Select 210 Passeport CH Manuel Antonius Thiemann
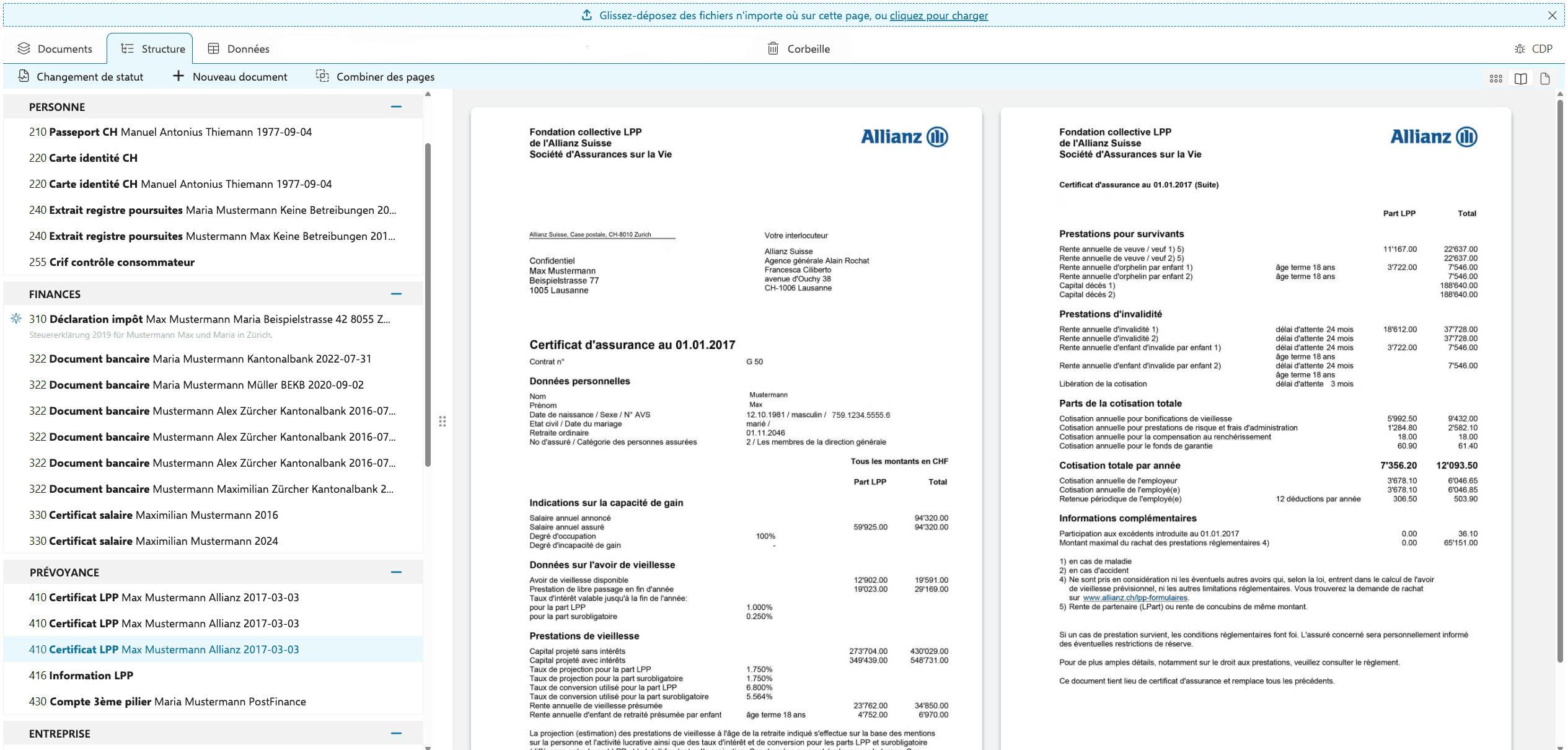Screen dimensions: 1568x750 (x=213, y=132)
